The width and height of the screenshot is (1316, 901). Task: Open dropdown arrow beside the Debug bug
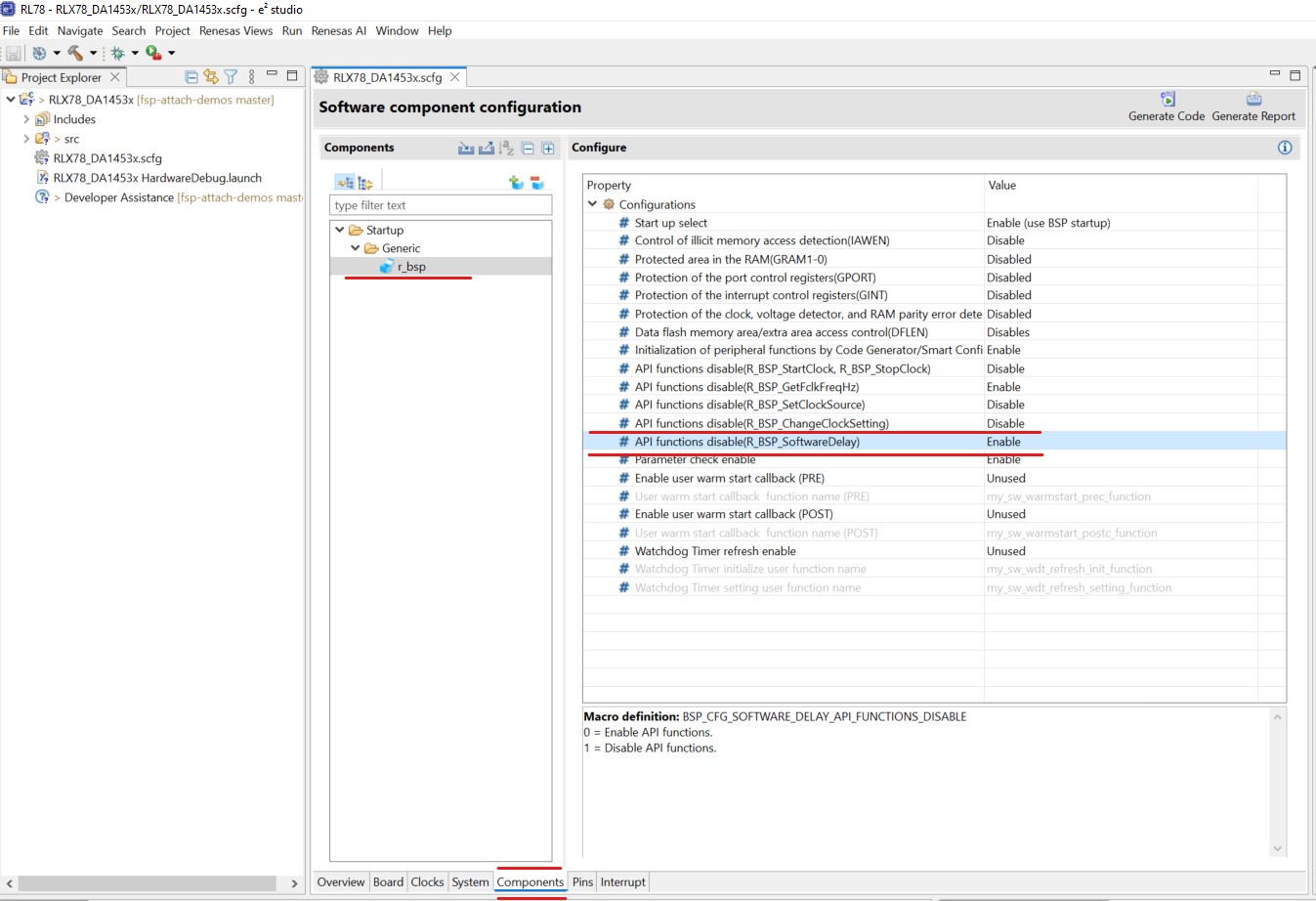tap(135, 53)
